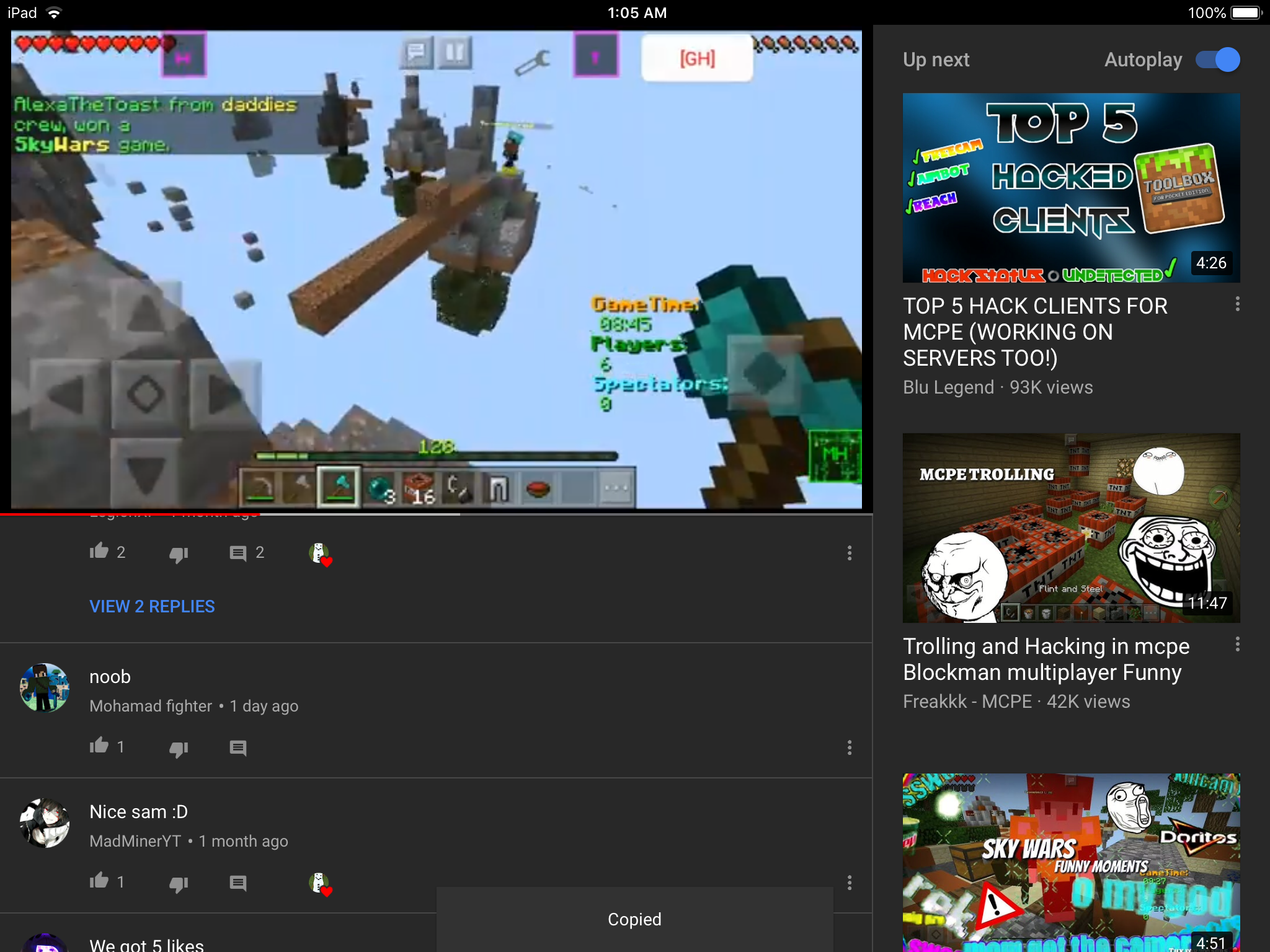Open options menu for comment with 2 replies
This screenshot has height=952, width=1270.
click(x=850, y=553)
